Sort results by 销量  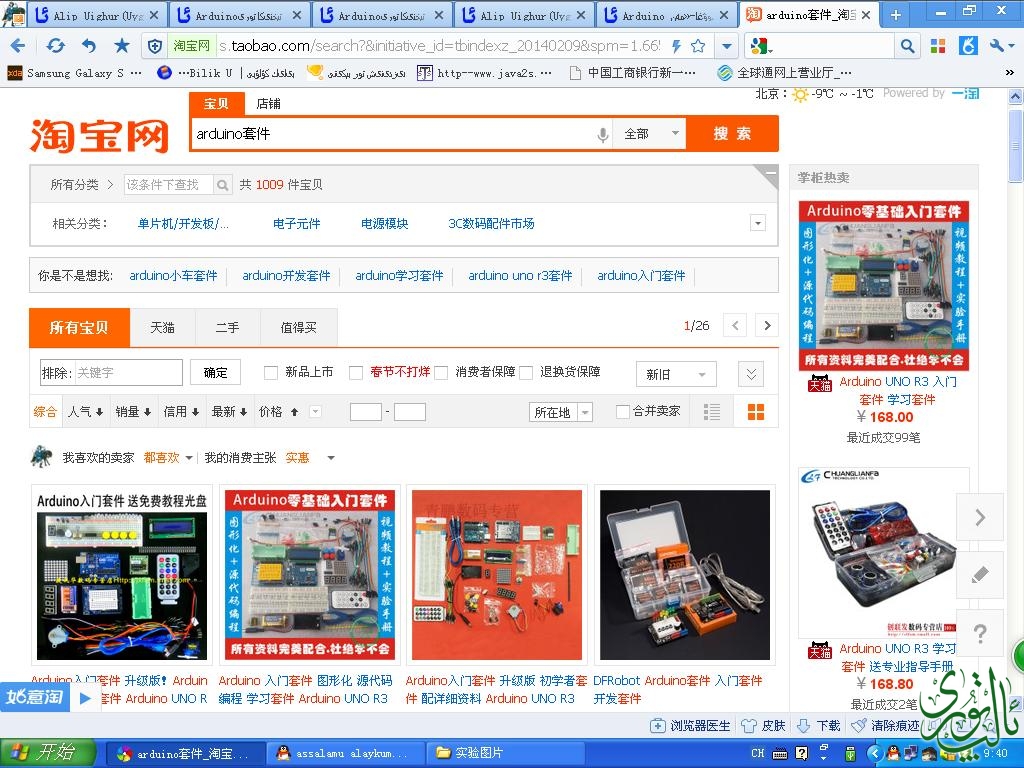coord(133,411)
